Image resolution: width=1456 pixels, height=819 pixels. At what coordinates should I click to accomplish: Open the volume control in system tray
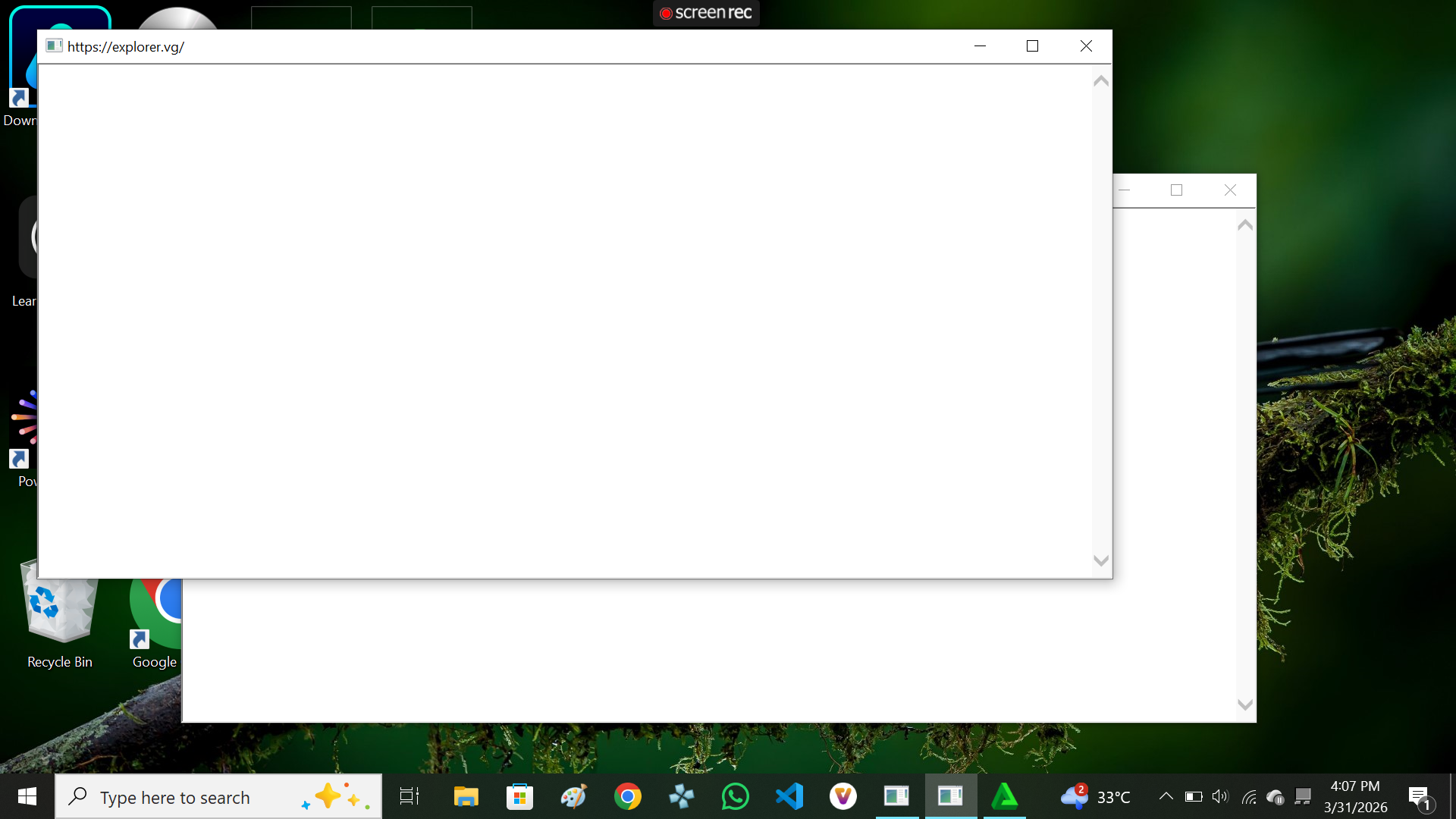(x=1220, y=796)
